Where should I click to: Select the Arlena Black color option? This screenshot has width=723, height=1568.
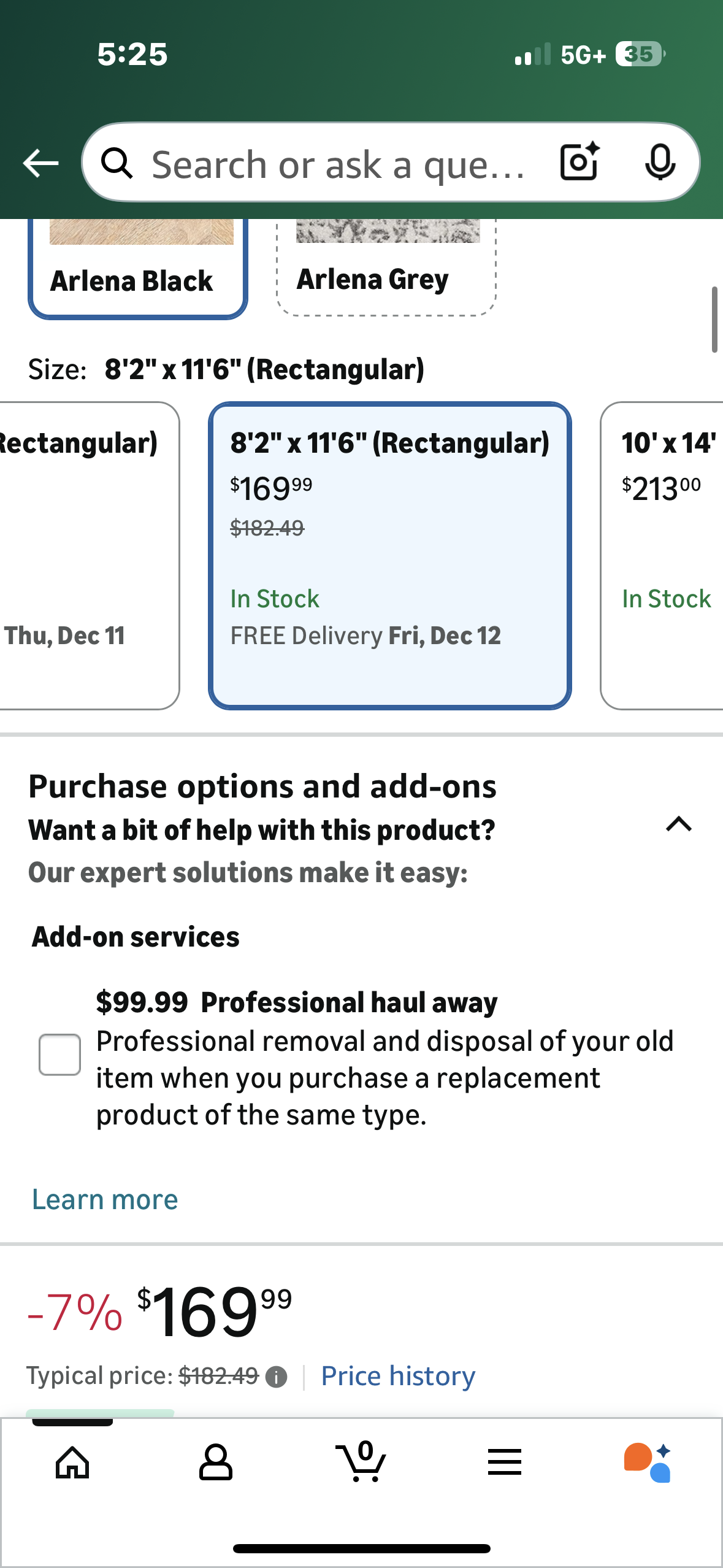pos(137,270)
